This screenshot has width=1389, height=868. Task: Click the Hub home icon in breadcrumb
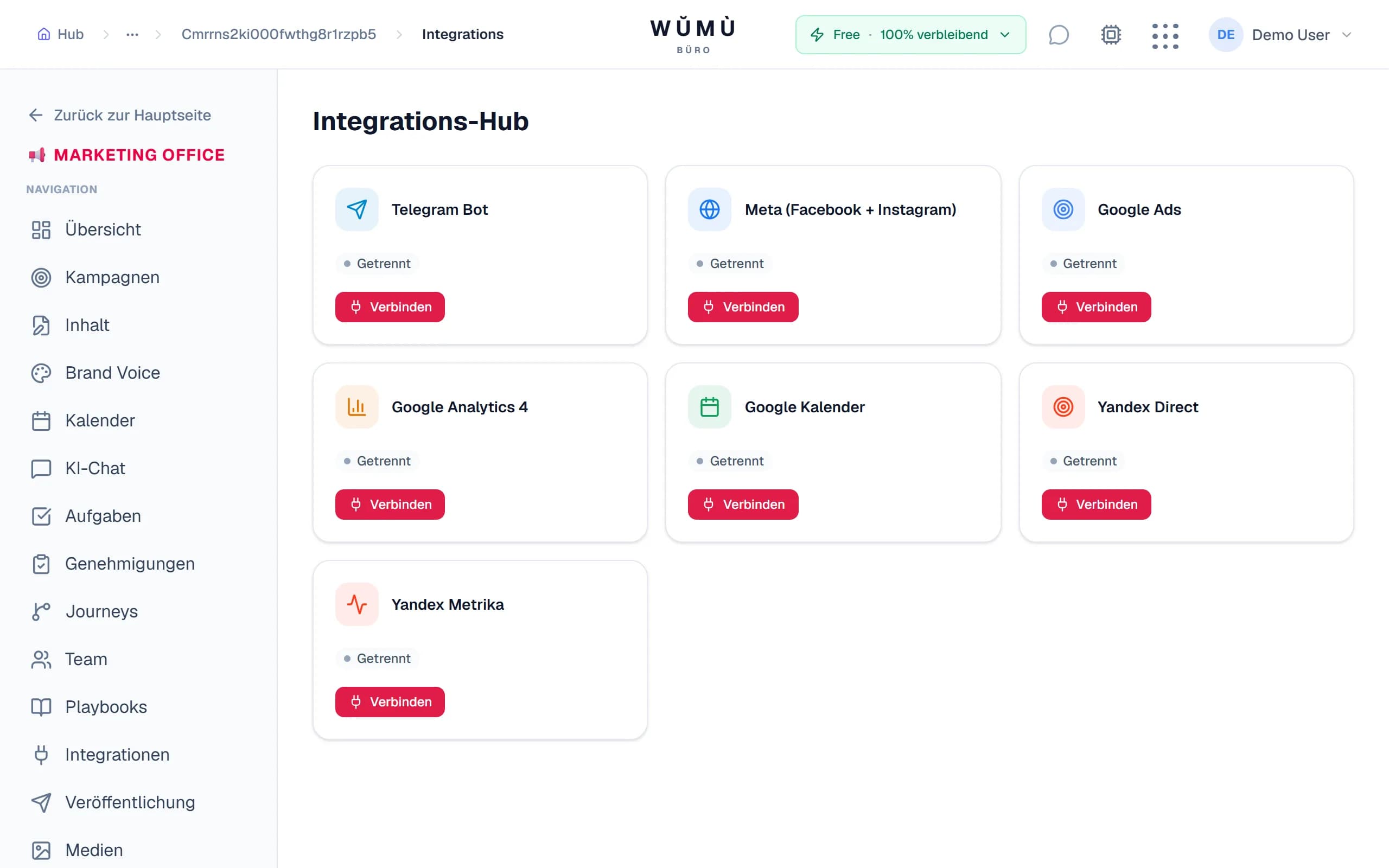[x=43, y=34]
